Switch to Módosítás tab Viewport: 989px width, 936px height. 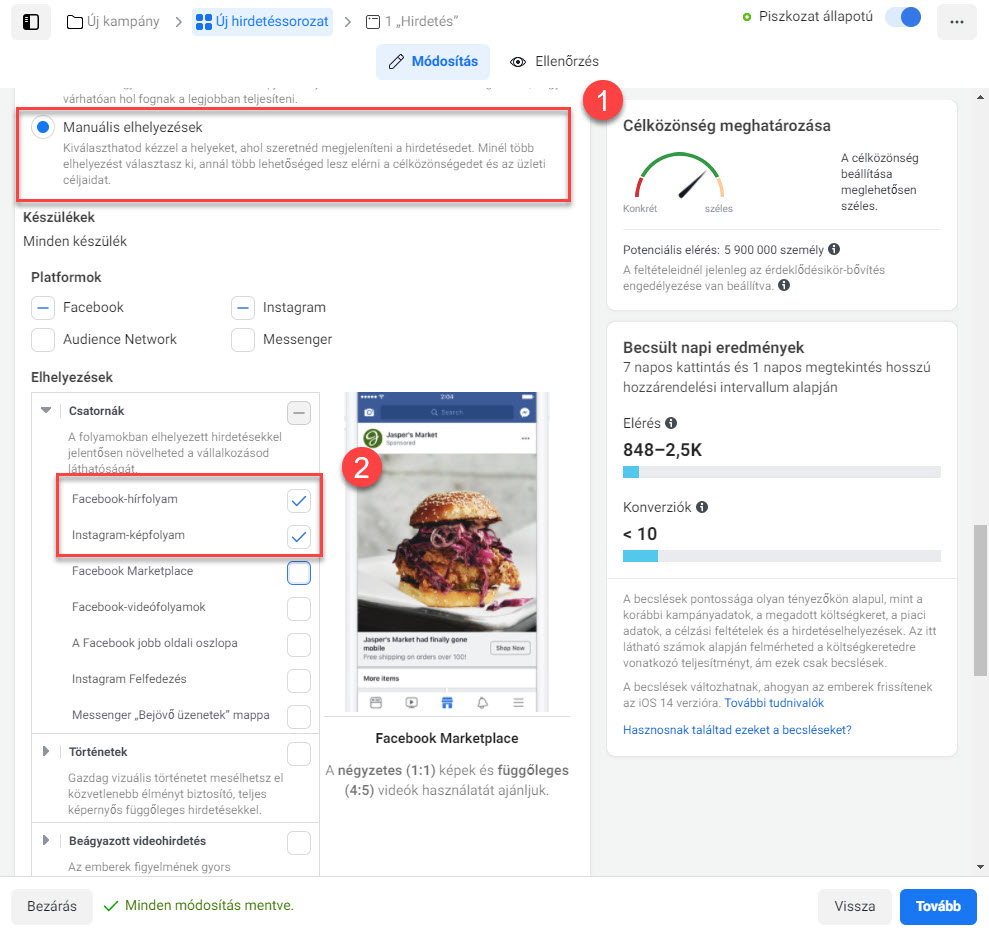tap(433, 61)
